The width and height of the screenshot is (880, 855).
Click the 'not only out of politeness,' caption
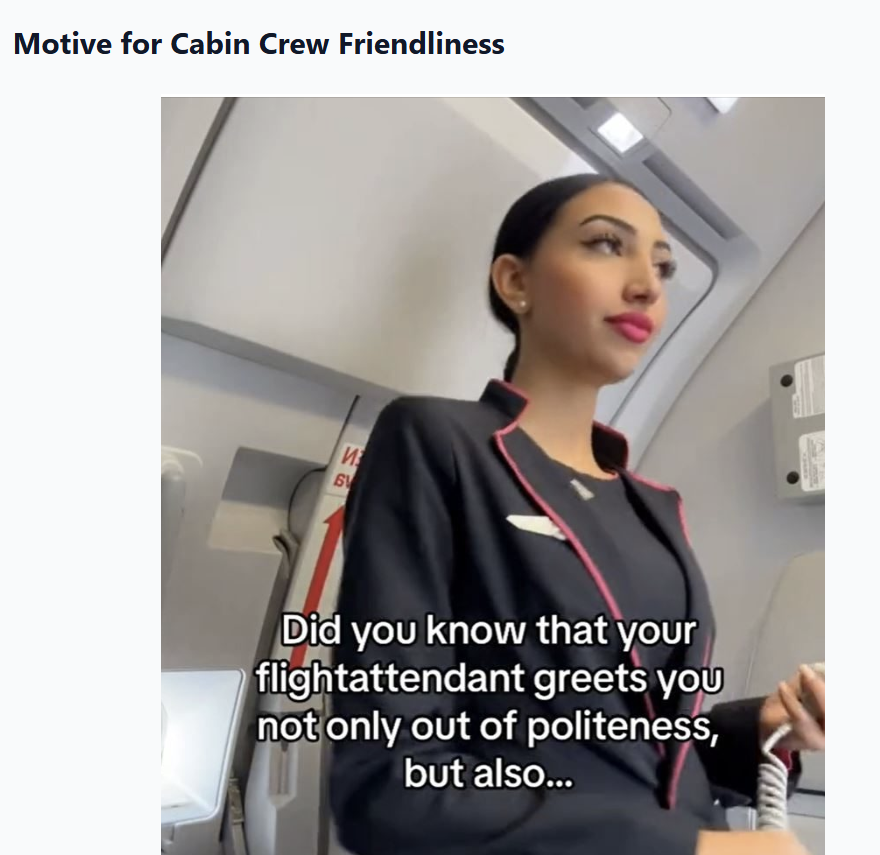coord(488,726)
